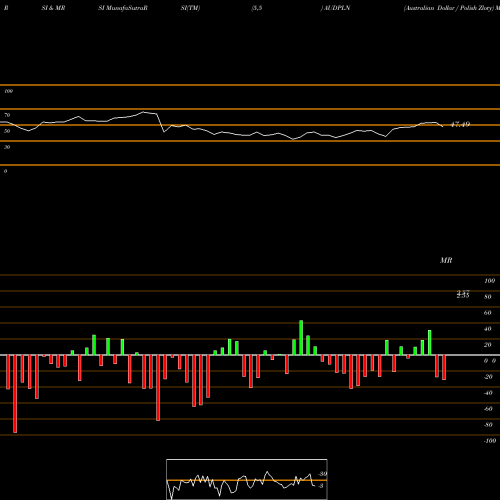
Task: Click the 100 label on the left RSI axis
Action: point(8,91)
